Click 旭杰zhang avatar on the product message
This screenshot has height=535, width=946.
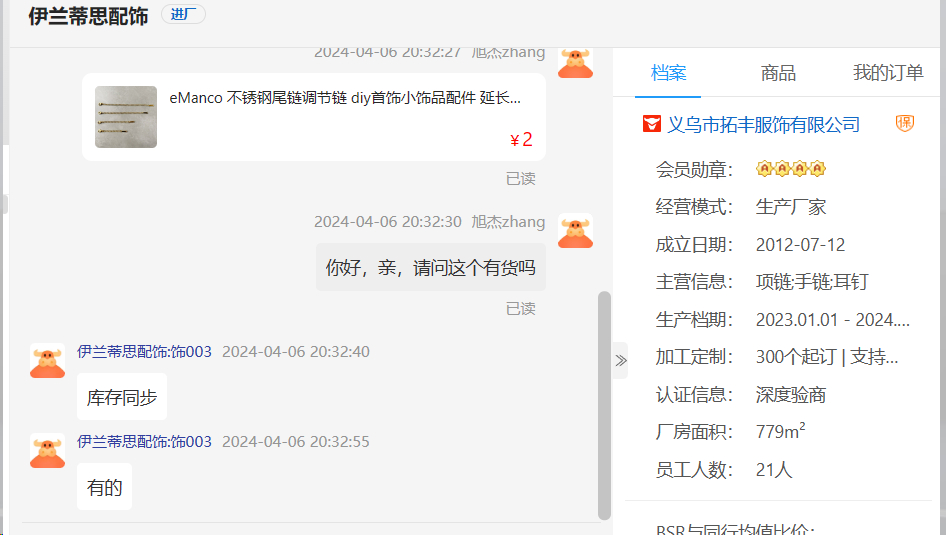575,63
